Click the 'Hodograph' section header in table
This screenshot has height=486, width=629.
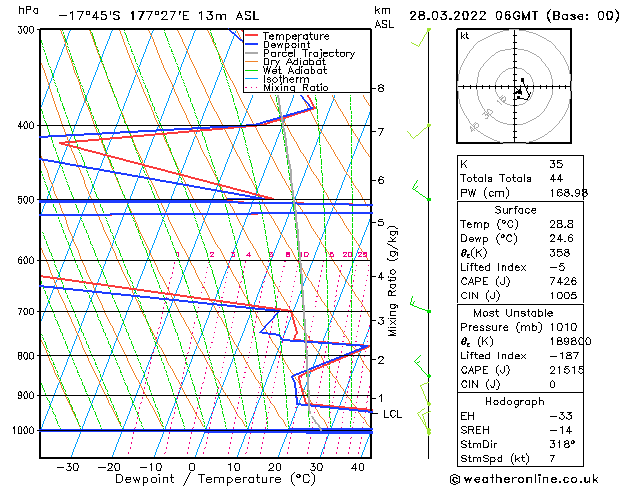coord(515,401)
